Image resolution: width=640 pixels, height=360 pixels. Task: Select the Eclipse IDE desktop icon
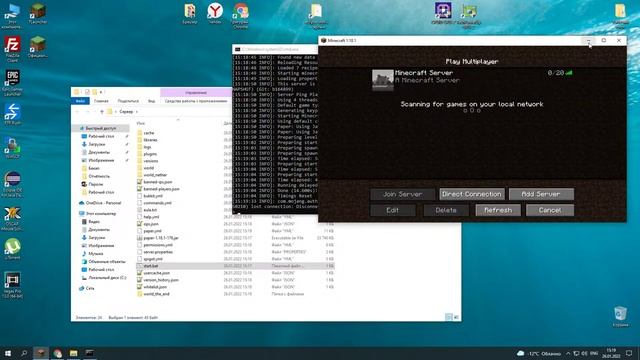point(12,184)
